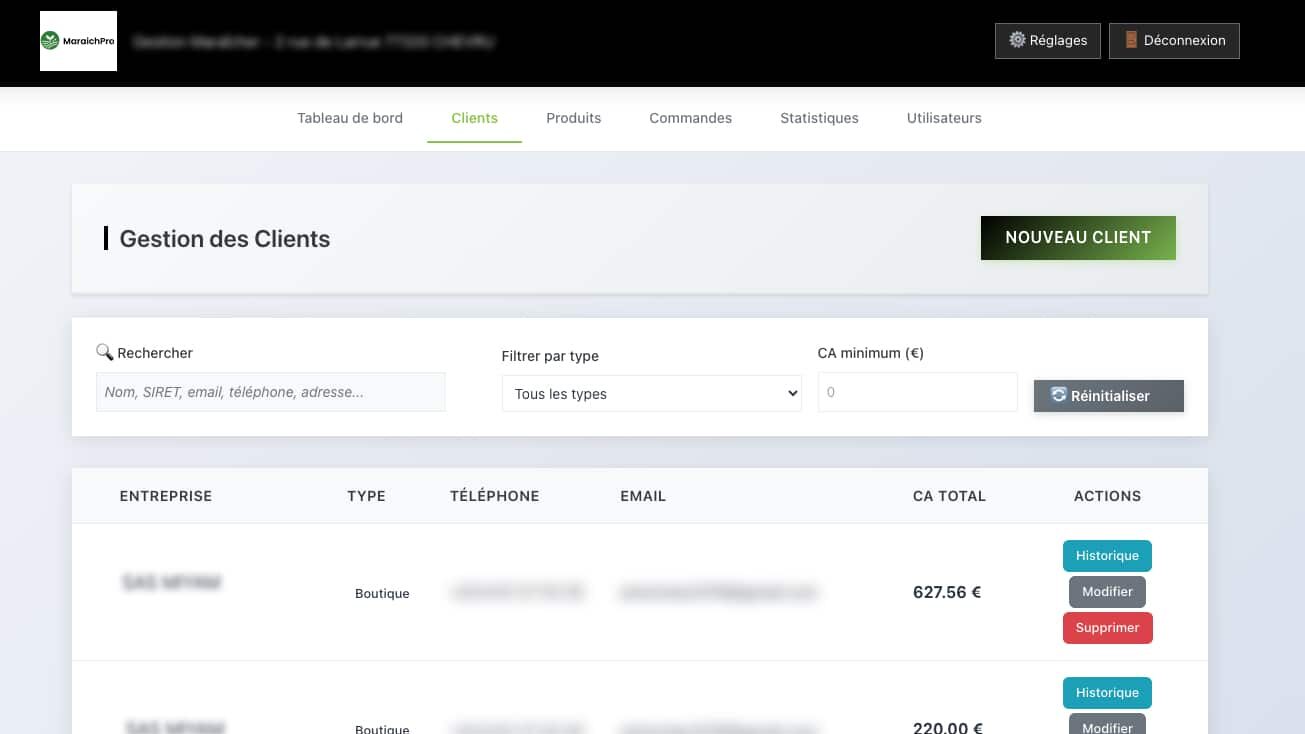The image size is (1305, 734).
Task: Click the door icon in Déconnexion
Action: coord(1131,40)
